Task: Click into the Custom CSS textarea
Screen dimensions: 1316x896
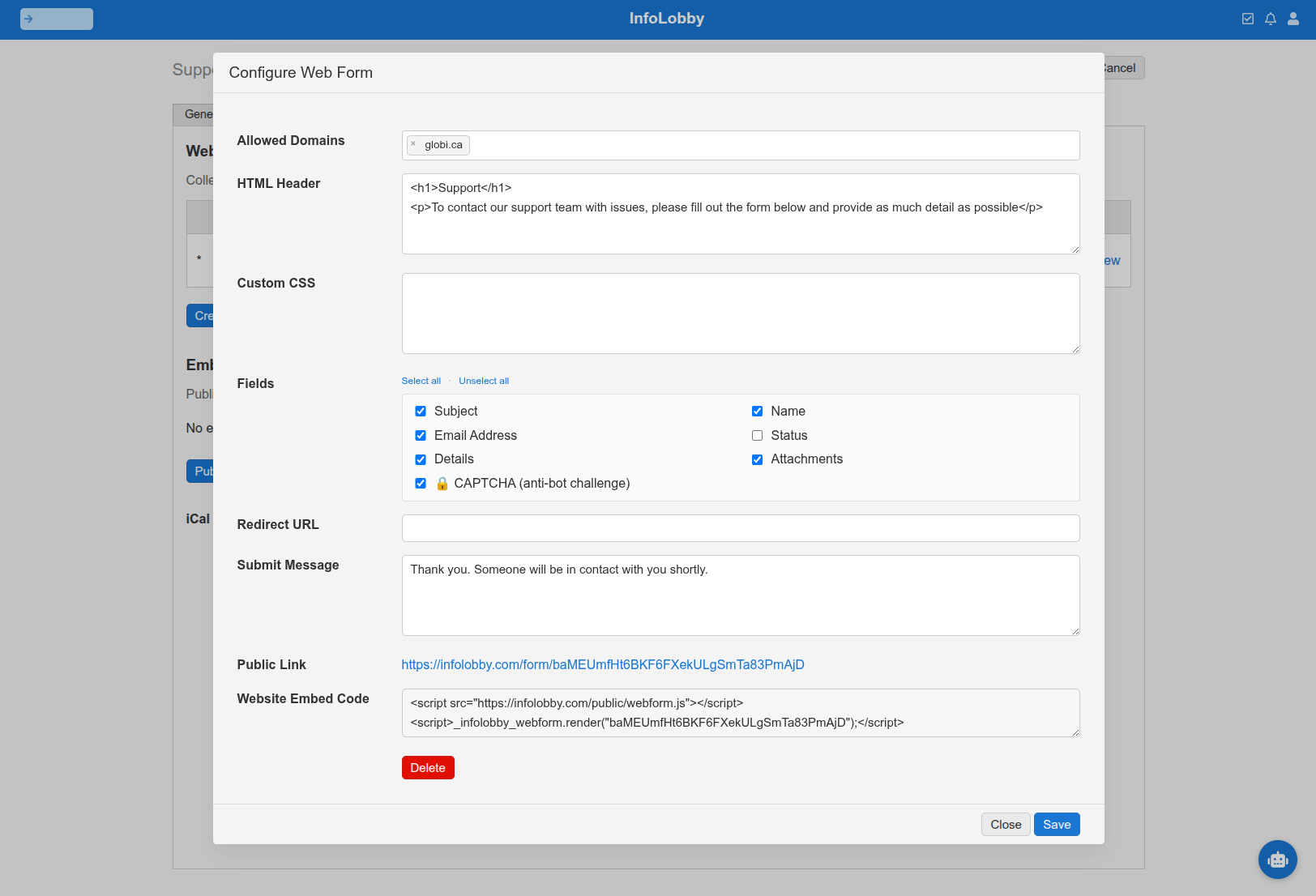Action: pos(741,314)
